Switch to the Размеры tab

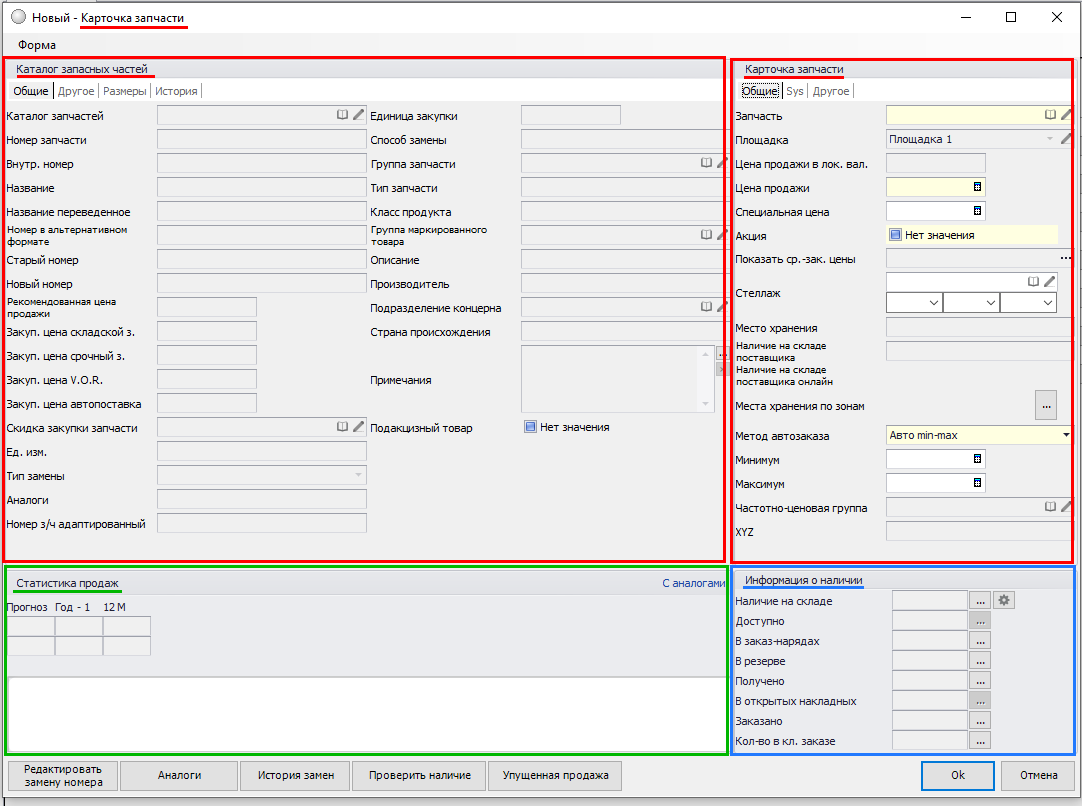point(125,91)
